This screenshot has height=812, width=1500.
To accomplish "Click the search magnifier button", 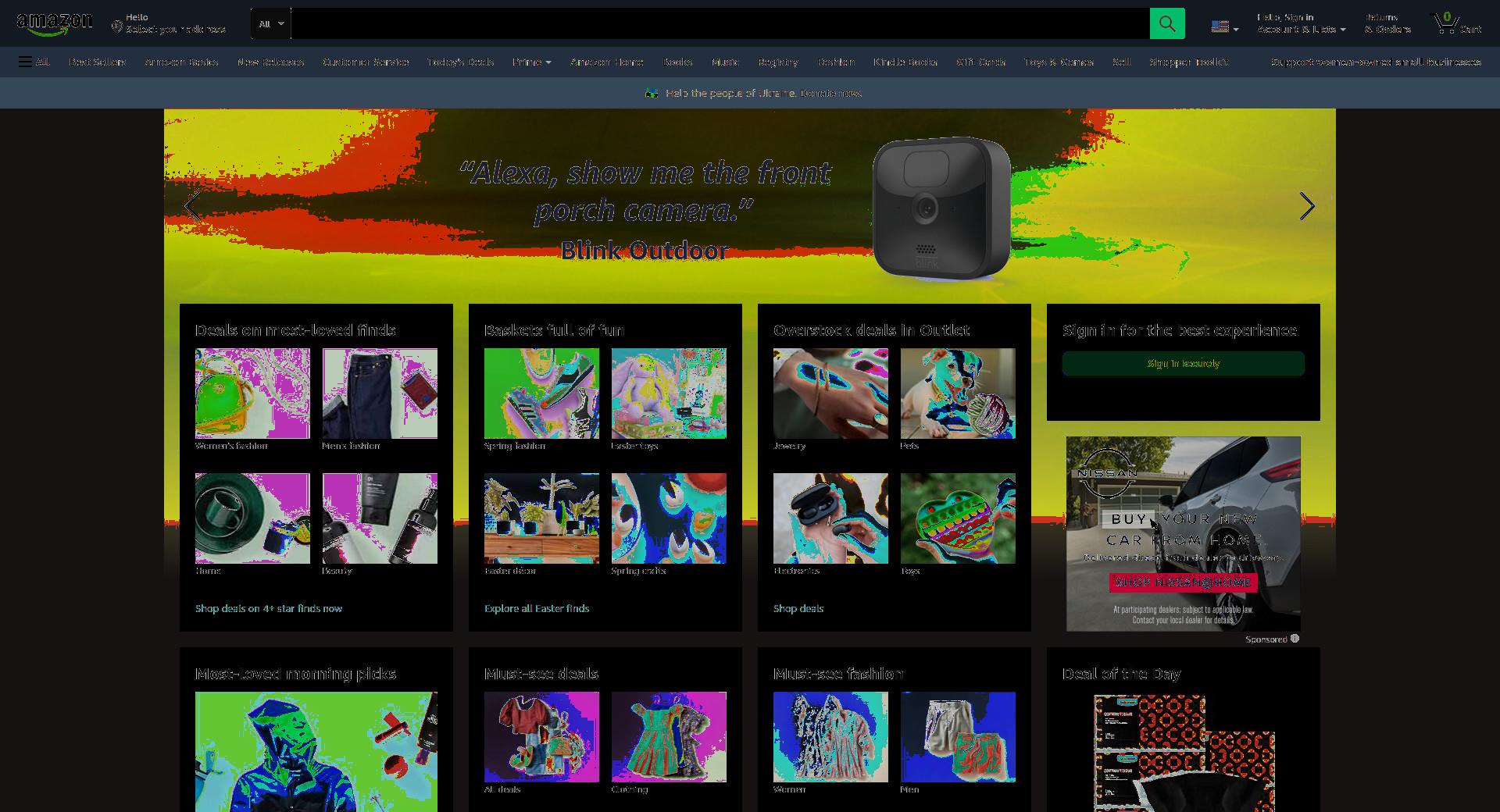I will click(1167, 23).
